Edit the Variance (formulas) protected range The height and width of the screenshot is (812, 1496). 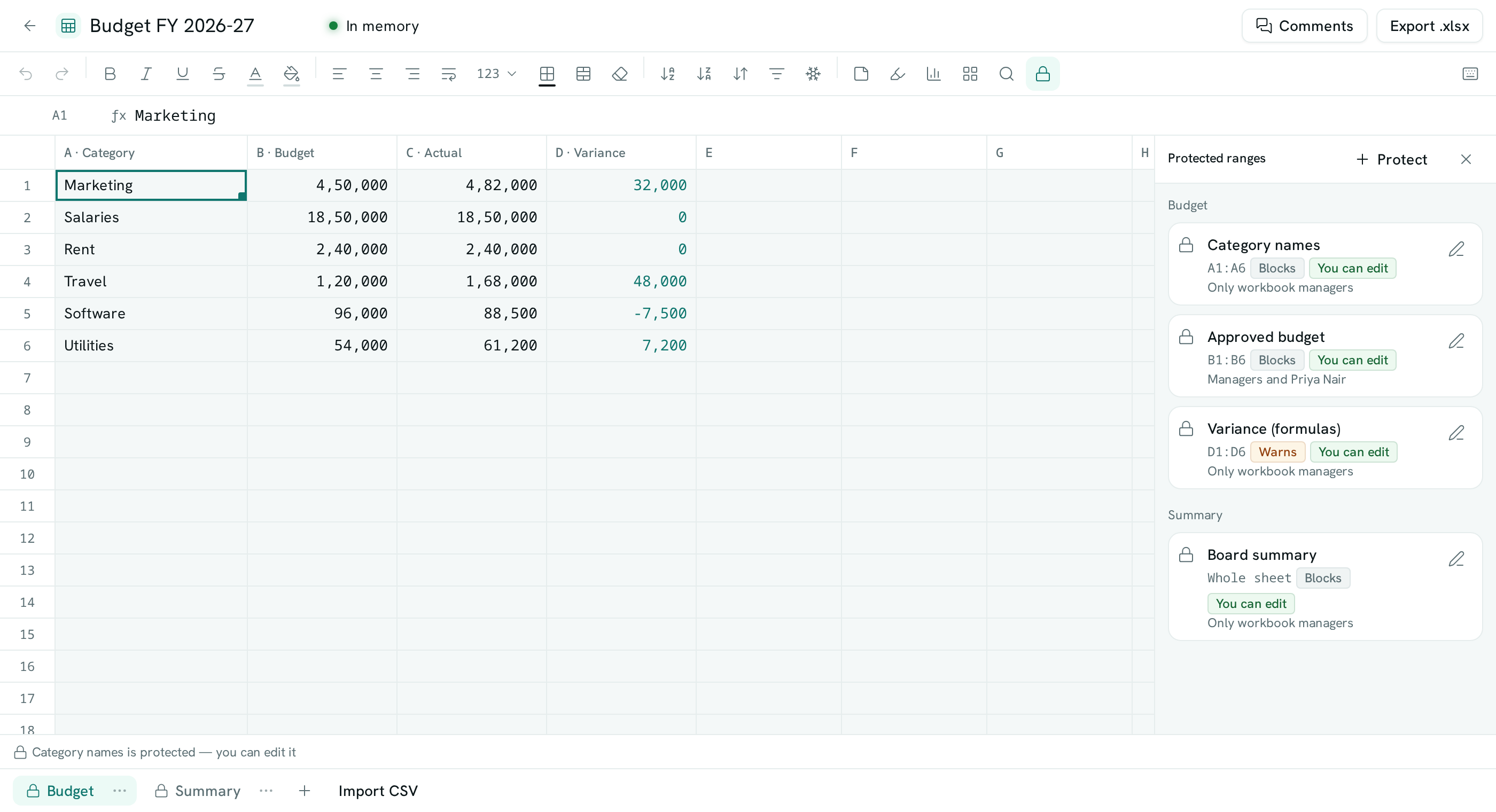(1456, 433)
